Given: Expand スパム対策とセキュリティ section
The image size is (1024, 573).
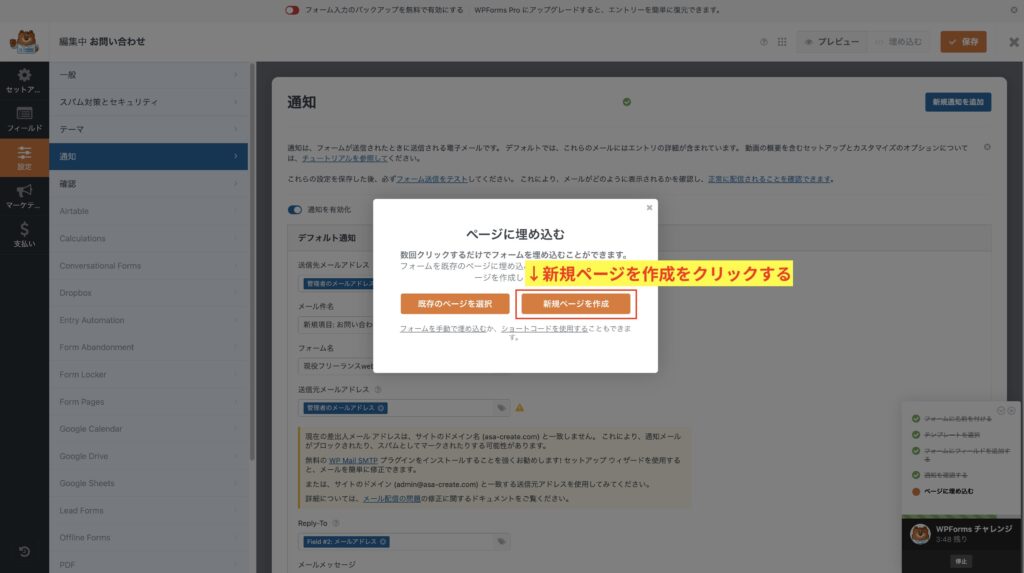Looking at the screenshot, I should point(148,102).
